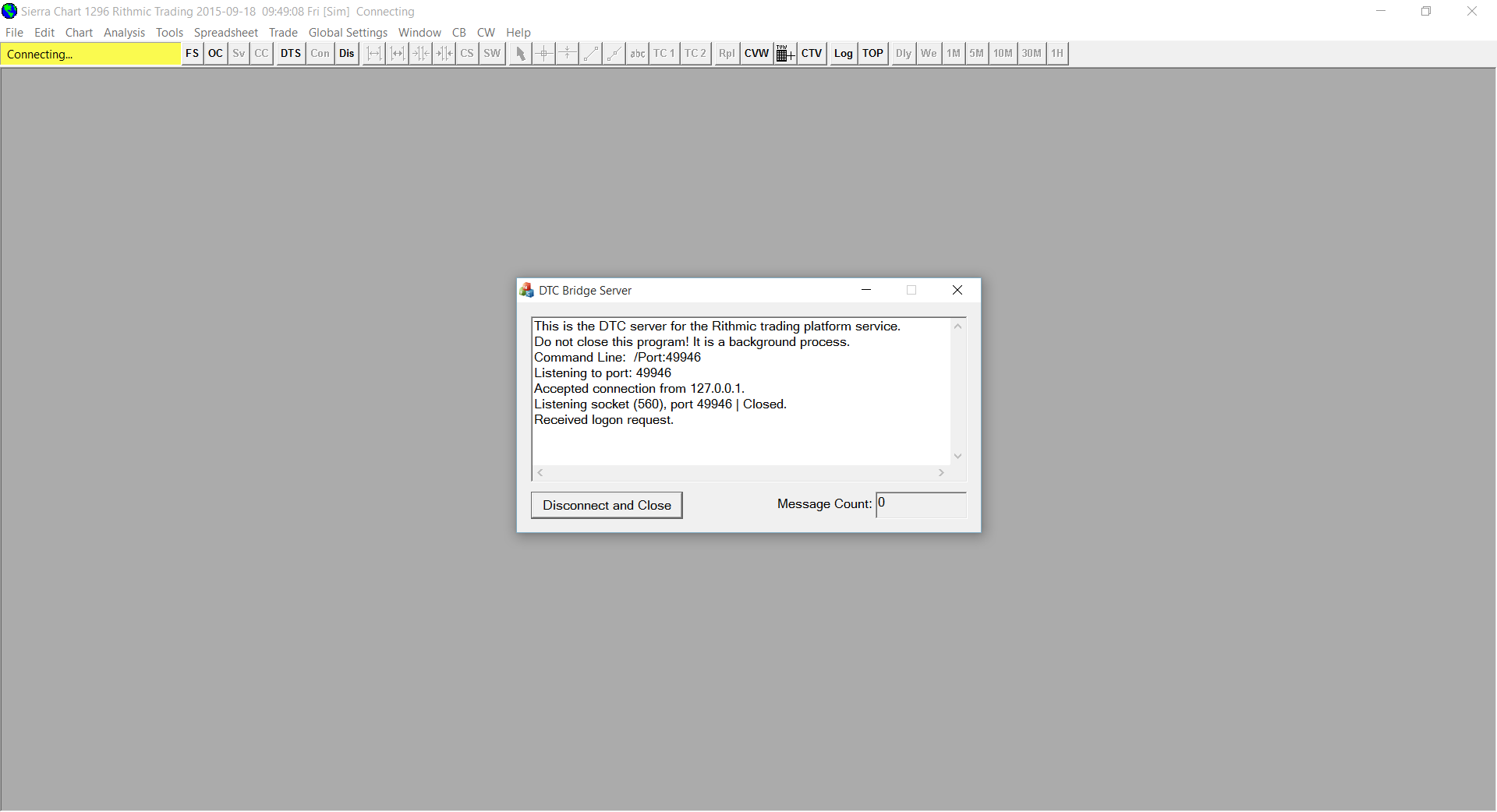Open the File menu
Screen dimensions: 1497x812
pos(14,33)
